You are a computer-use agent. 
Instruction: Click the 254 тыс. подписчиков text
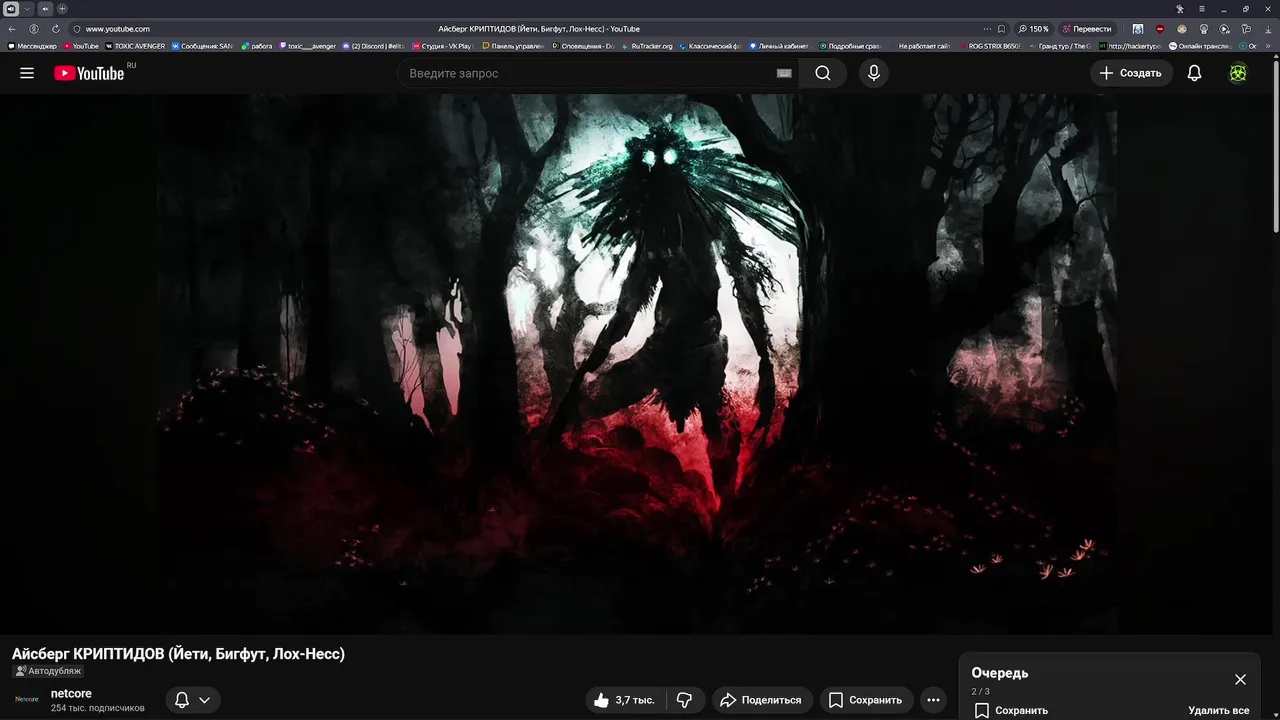(x=98, y=708)
